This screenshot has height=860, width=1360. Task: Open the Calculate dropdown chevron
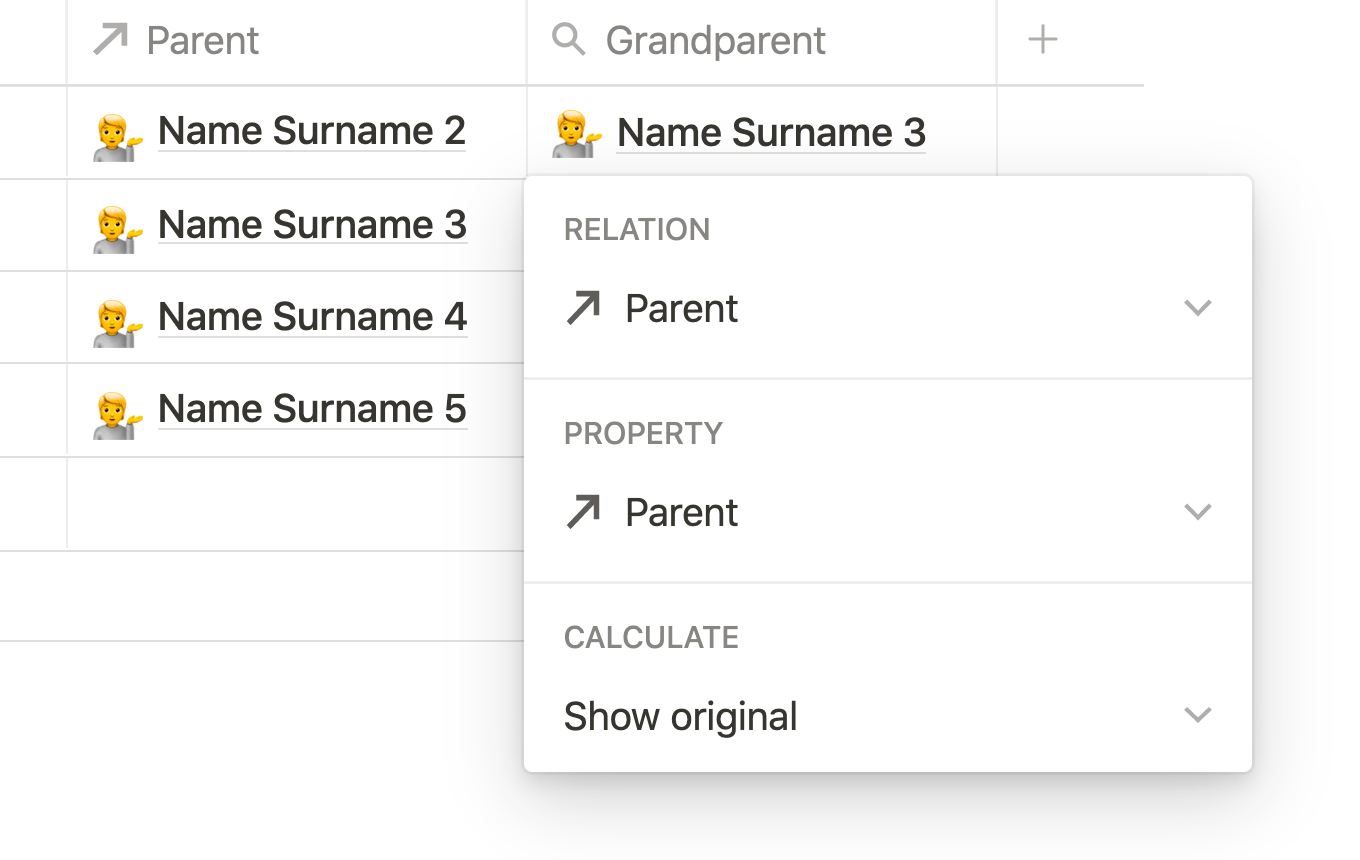click(x=1197, y=715)
